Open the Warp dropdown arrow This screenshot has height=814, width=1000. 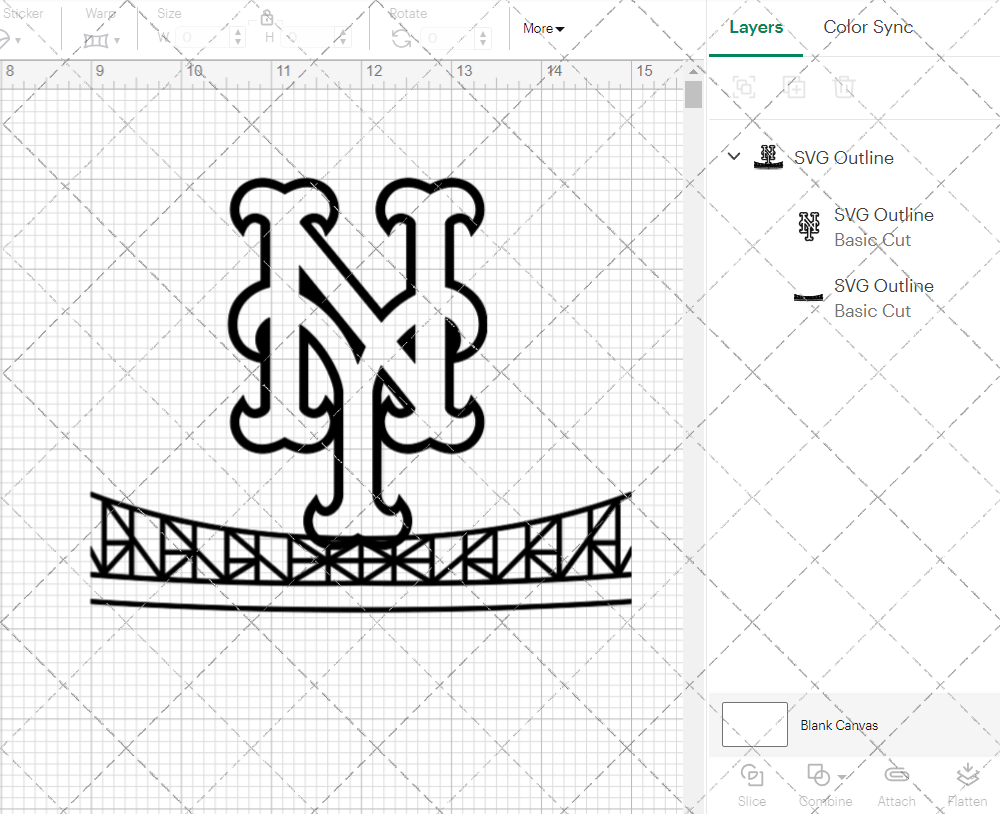click(x=118, y=41)
